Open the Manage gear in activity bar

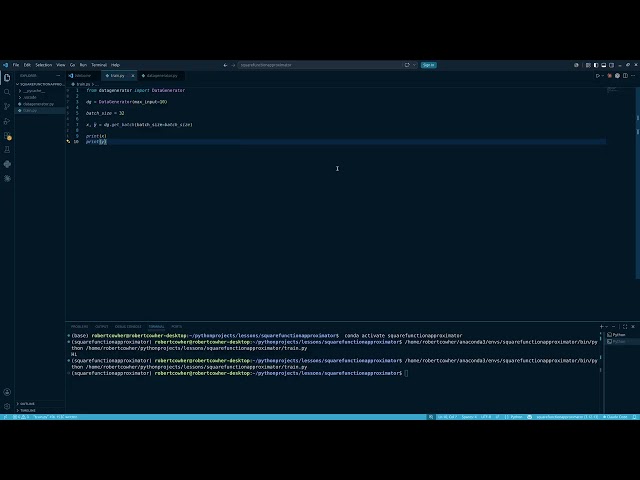pyautogui.click(x=7, y=406)
